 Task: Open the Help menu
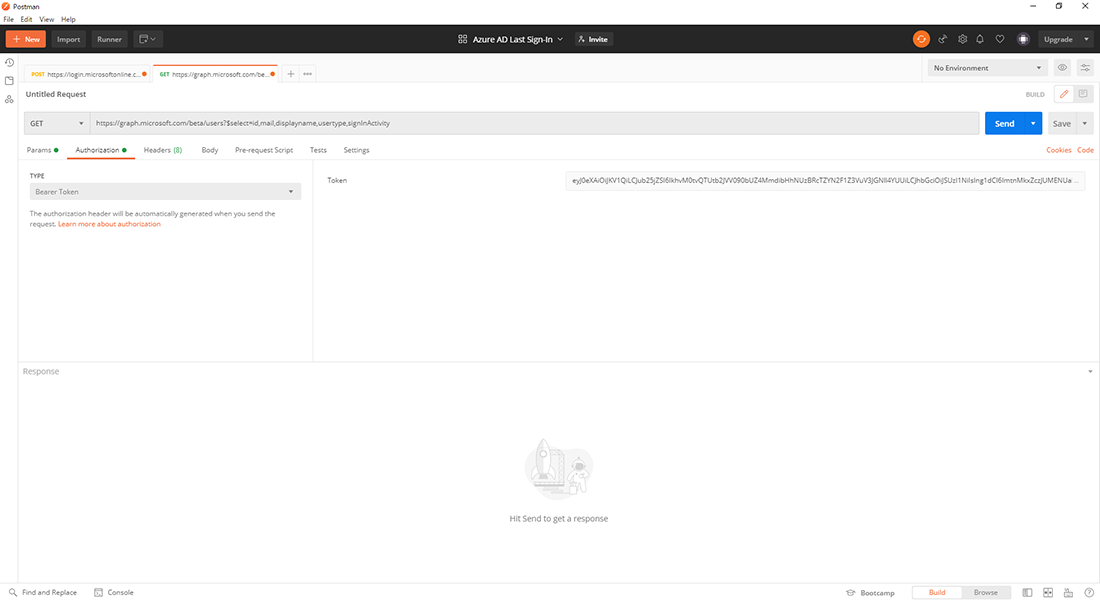point(68,20)
